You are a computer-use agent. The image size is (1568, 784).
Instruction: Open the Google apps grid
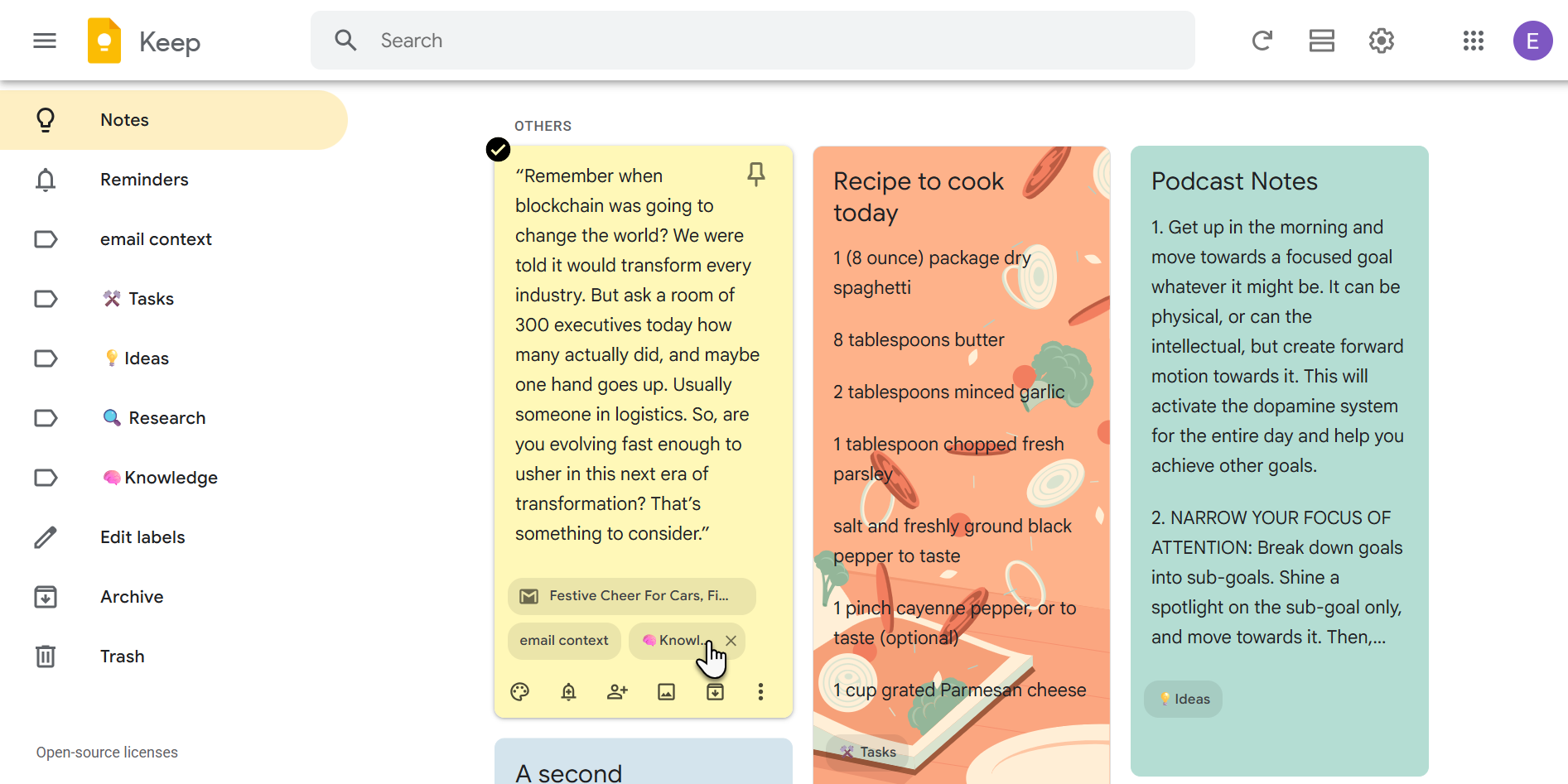(1473, 41)
